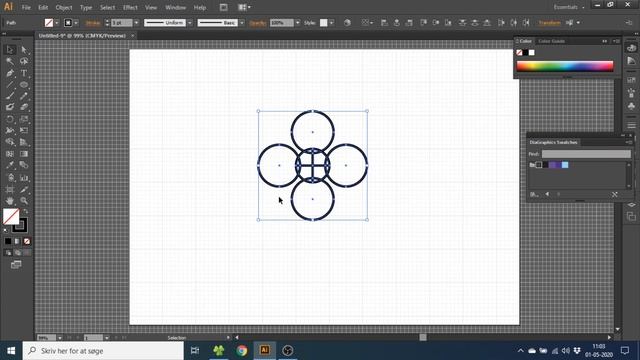Set paint mode to Color in toolbox
Viewport: 640px width, 360px height.
click(x=8, y=241)
